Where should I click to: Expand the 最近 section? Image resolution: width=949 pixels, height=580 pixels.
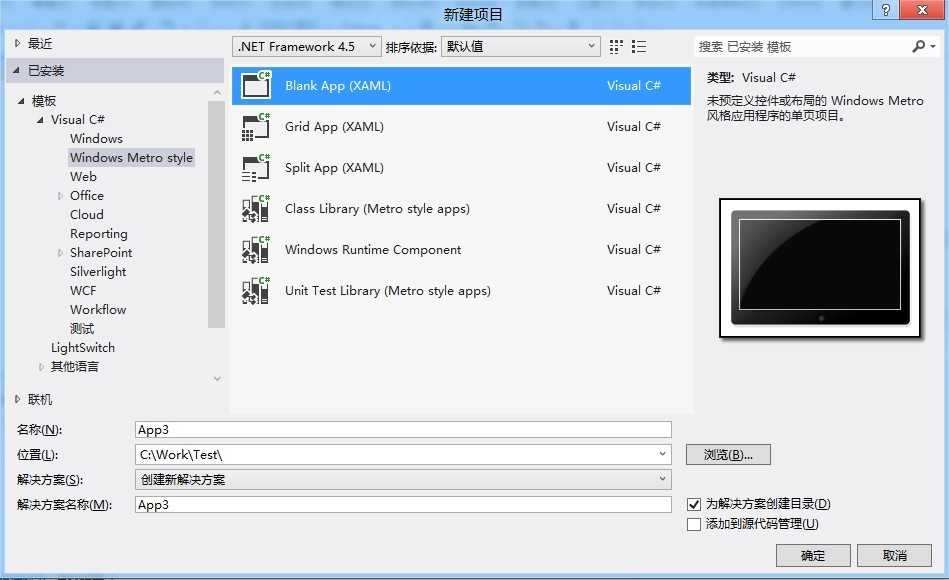pos(17,43)
